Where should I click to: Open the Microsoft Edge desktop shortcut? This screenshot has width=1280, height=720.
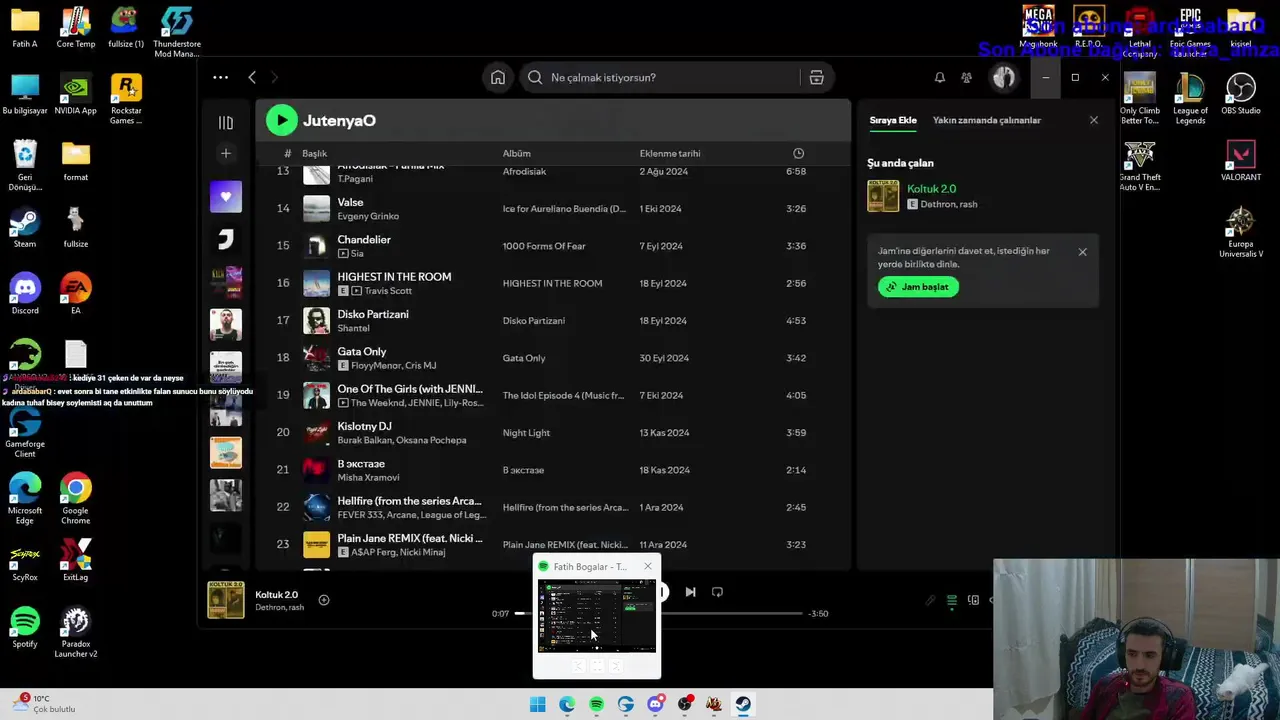(25, 499)
